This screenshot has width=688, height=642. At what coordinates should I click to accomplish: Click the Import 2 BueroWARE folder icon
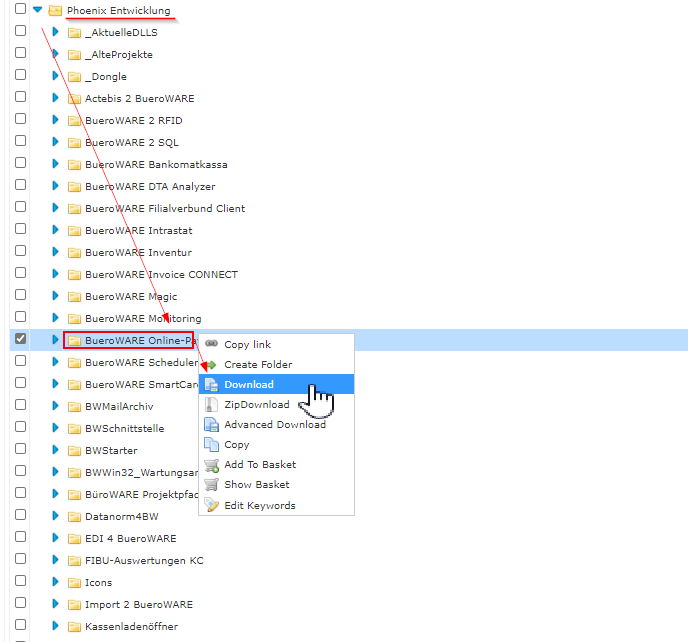pos(75,605)
